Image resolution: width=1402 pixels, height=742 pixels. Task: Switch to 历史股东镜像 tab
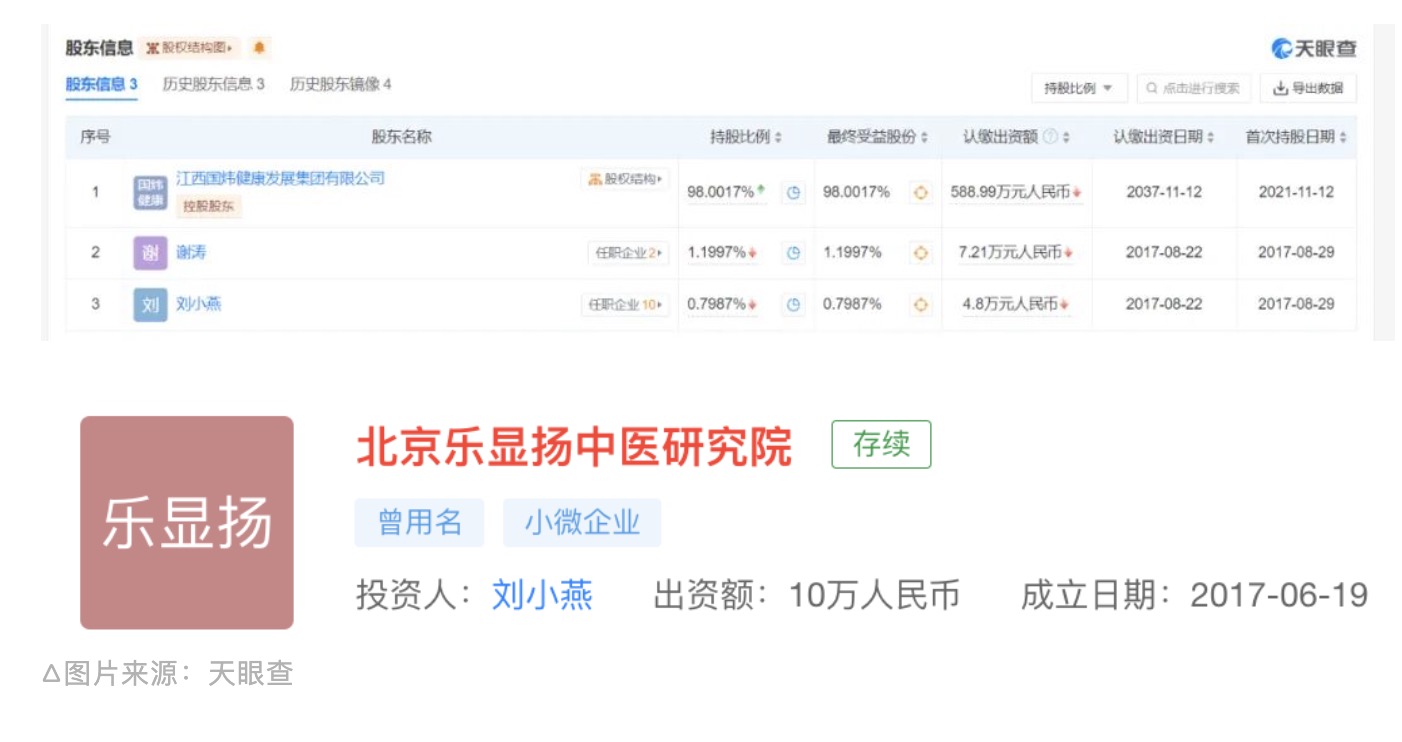(x=340, y=84)
